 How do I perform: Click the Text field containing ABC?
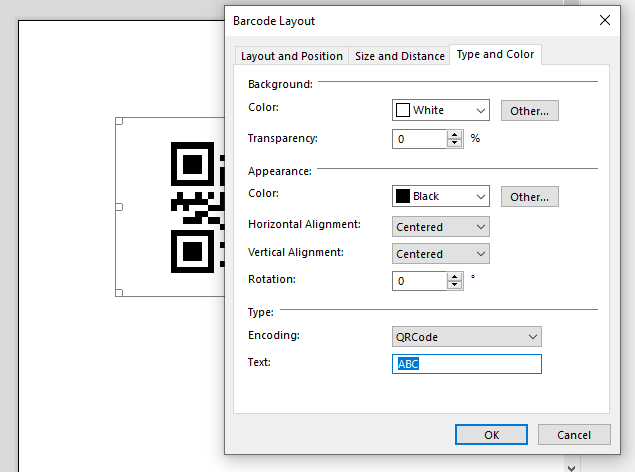click(467, 364)
